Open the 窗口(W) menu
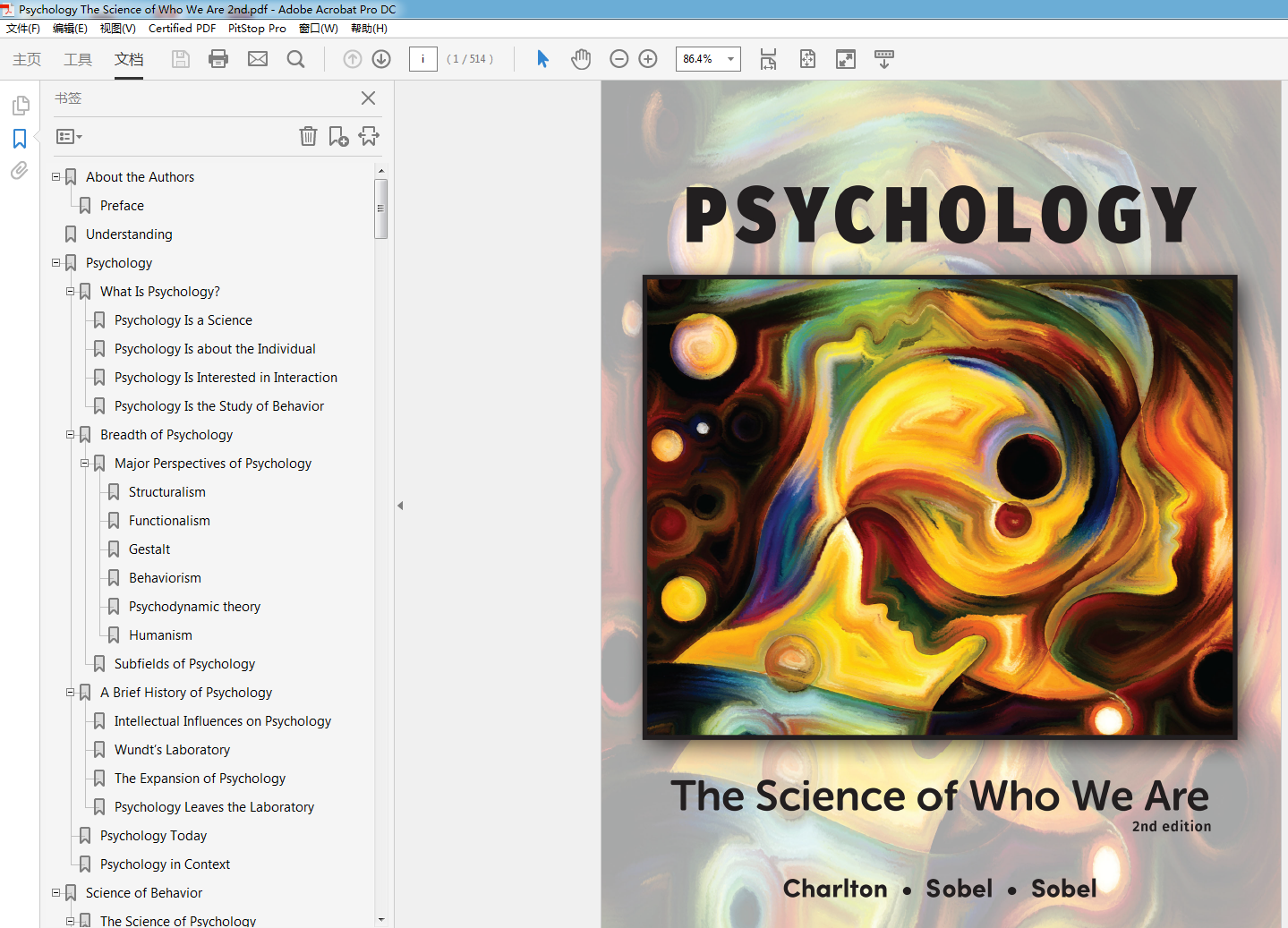This screenshot has width=1288, height=928. coord(319,29)
